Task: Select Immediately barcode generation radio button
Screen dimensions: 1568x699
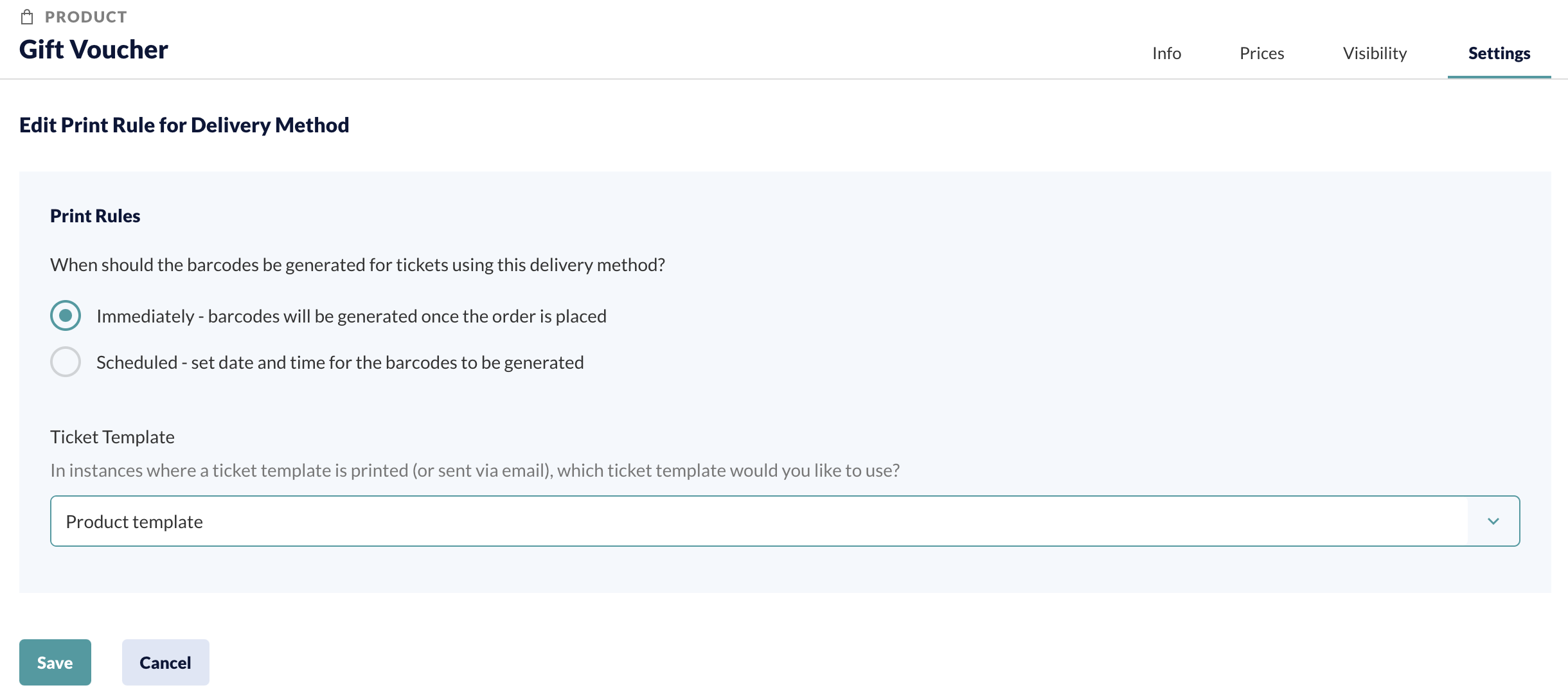Action: click(x=66, y=315)
